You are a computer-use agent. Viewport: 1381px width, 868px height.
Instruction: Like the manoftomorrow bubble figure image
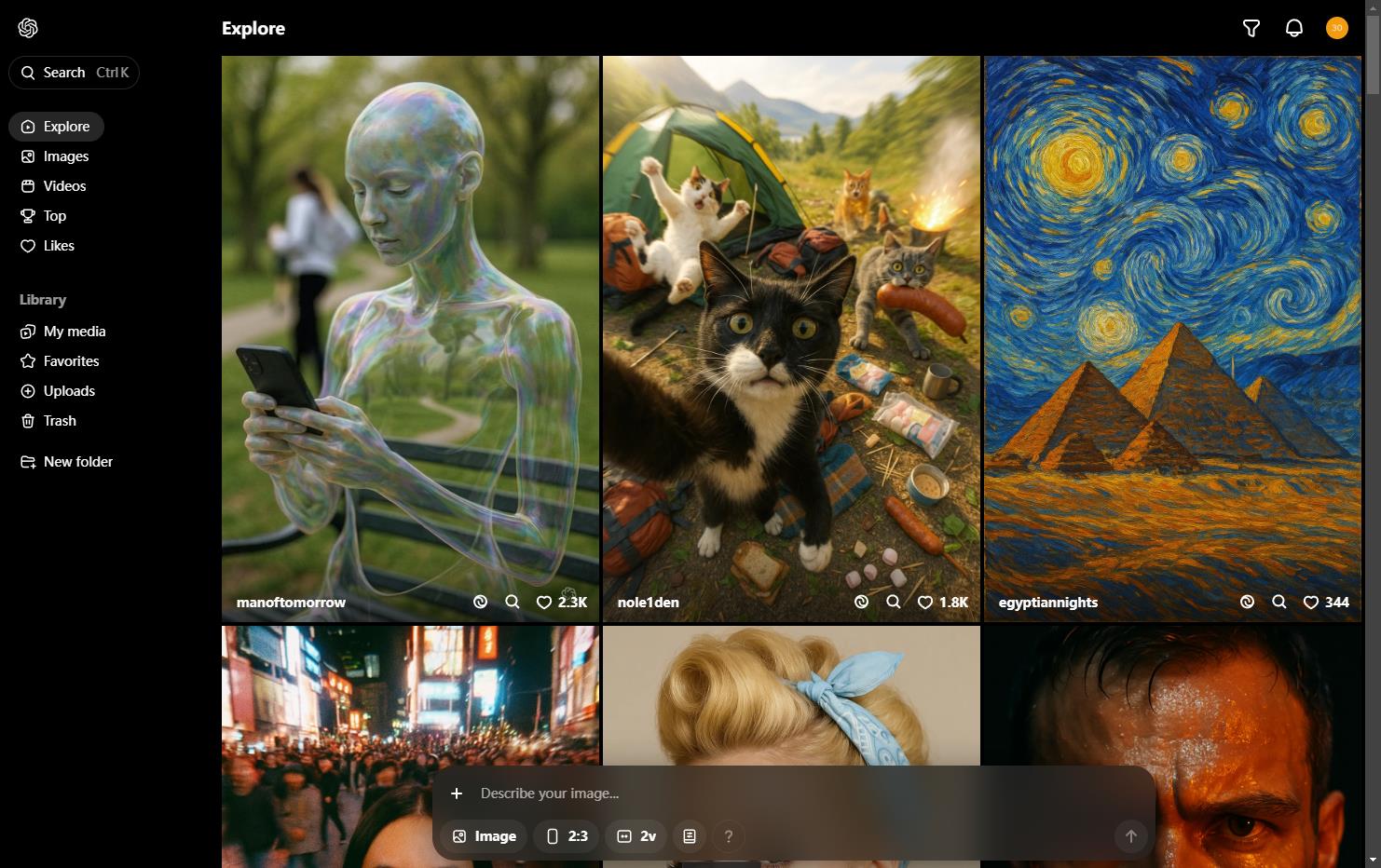click(x=544, y=603)
